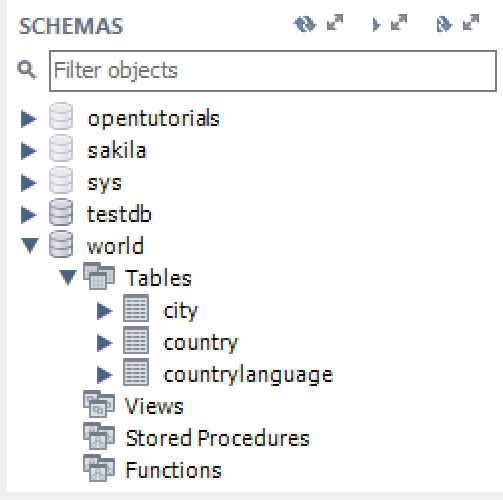Expand the sys schema arrow
The height and width of the screenshot is (500, 503).
(28, 183)
